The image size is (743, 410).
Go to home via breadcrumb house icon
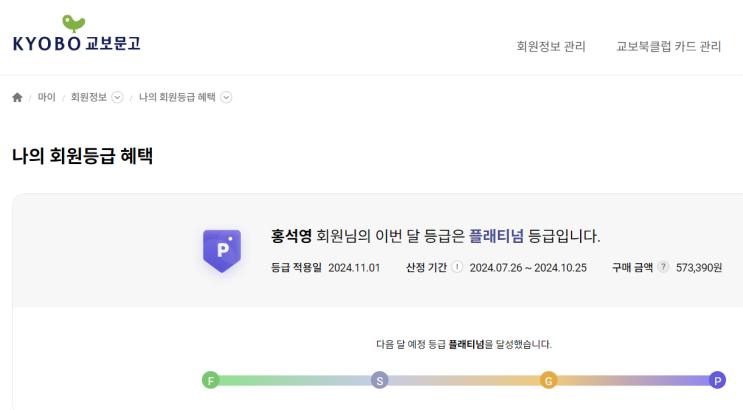pyautogui.click(x=18, y=97)
